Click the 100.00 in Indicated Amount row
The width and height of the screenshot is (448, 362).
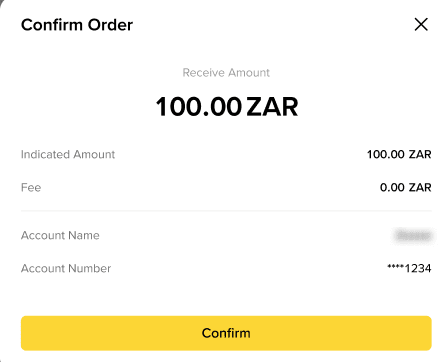[x=386, y=154]
